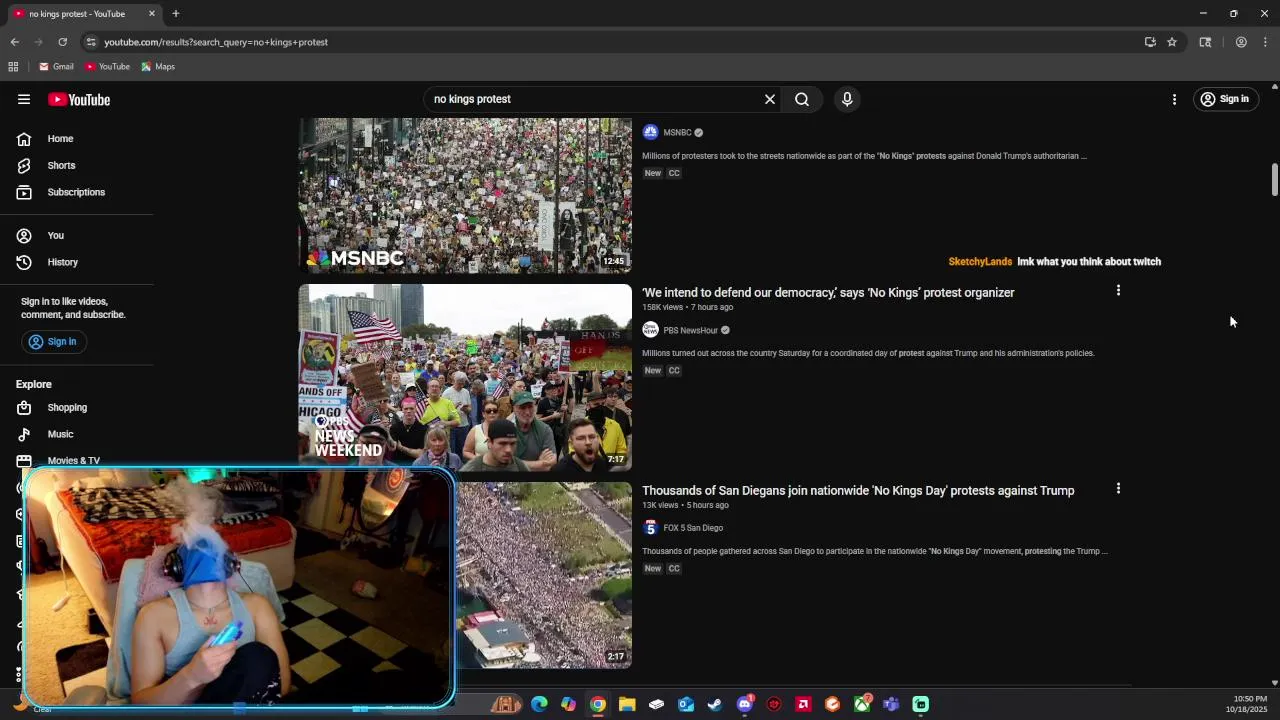
Task: Open Microsoft Teams from taskbar
Action: coord(891,704)
